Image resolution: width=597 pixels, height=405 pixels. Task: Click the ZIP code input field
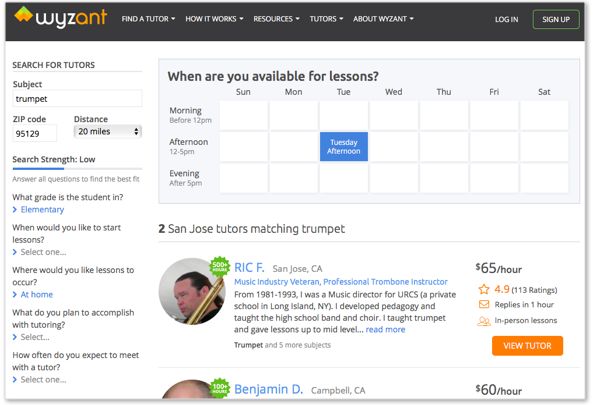tap(34, 134)
